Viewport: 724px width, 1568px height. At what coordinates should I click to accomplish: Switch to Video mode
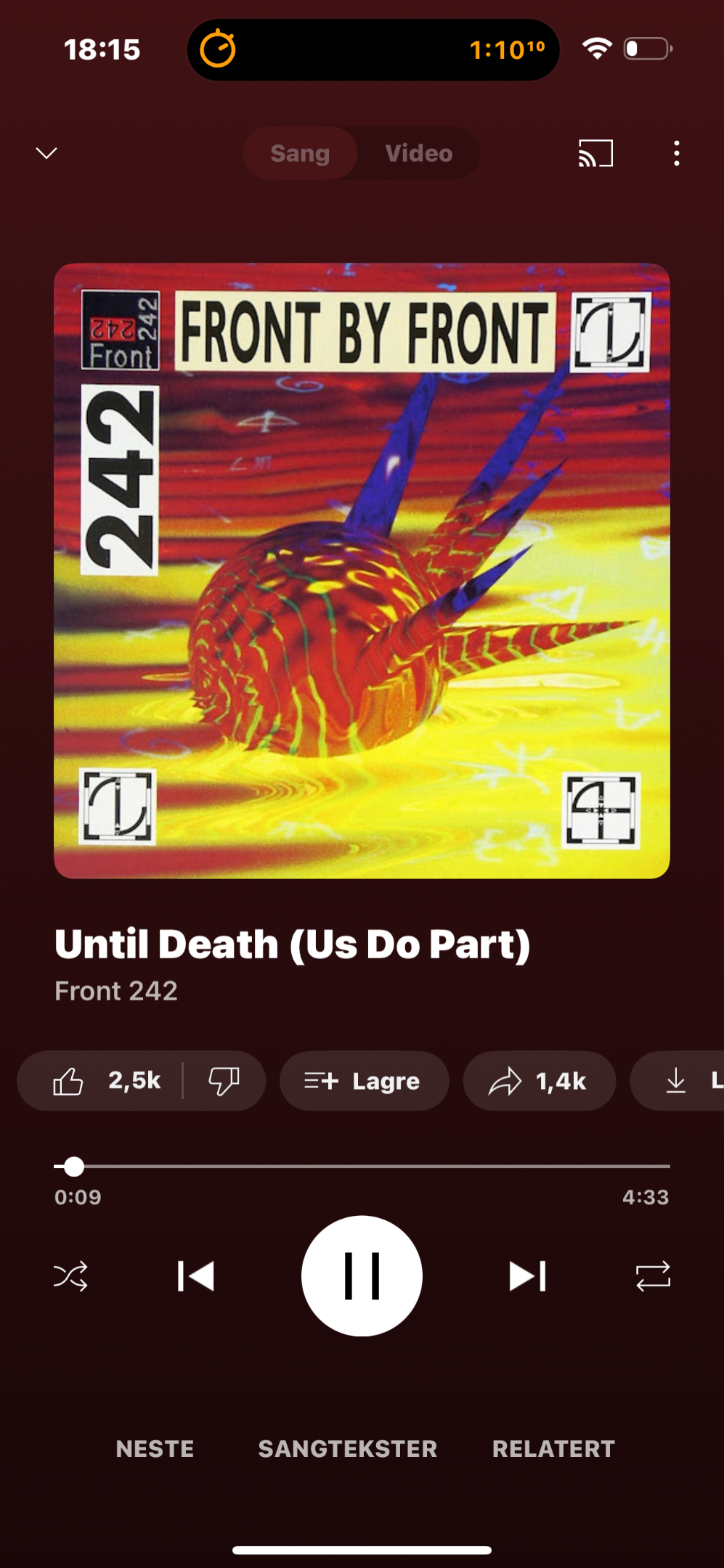pos(419,153)
